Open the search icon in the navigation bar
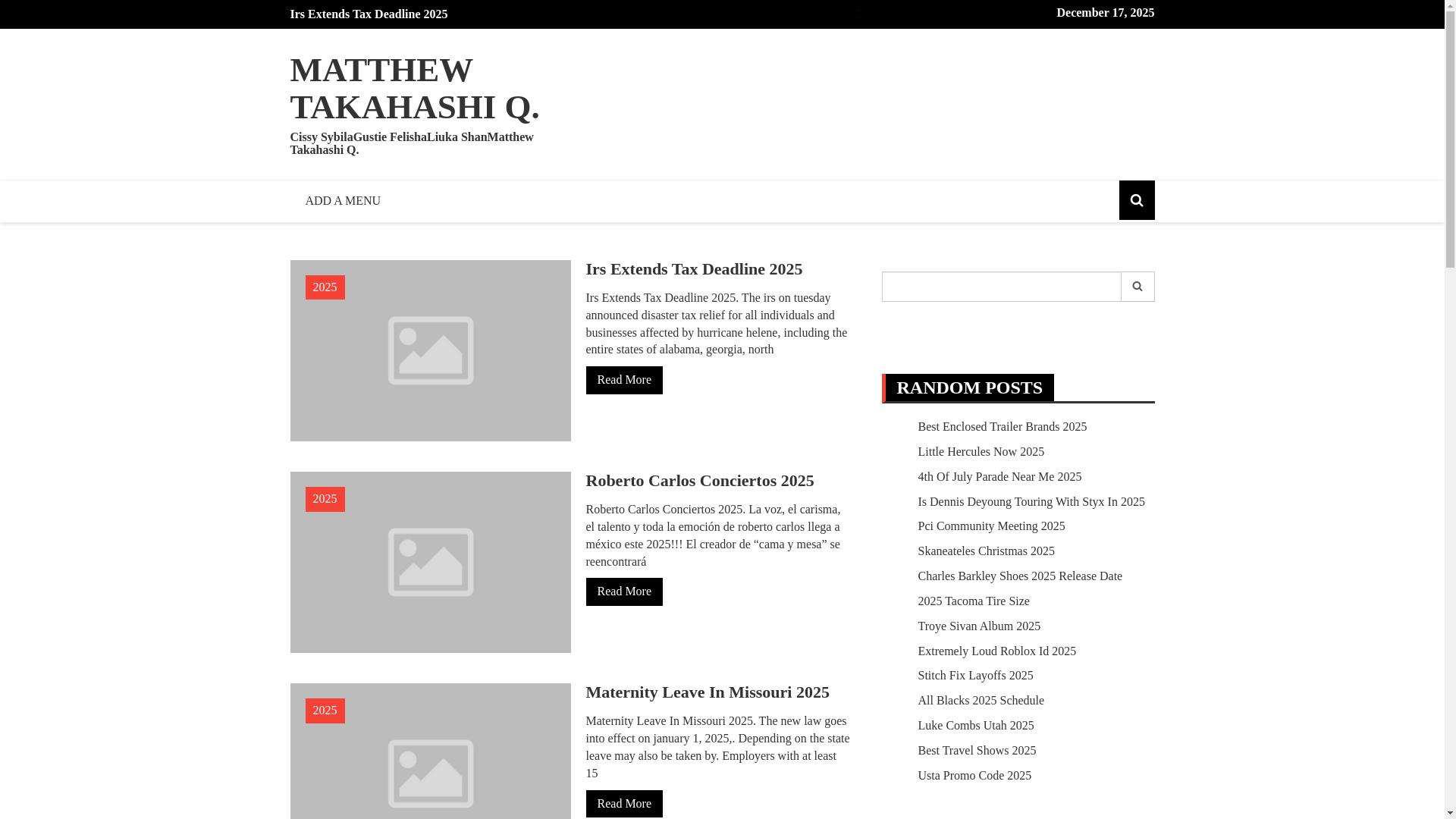The width and height of the screenshot is (1456, 819). [1136, 200]
